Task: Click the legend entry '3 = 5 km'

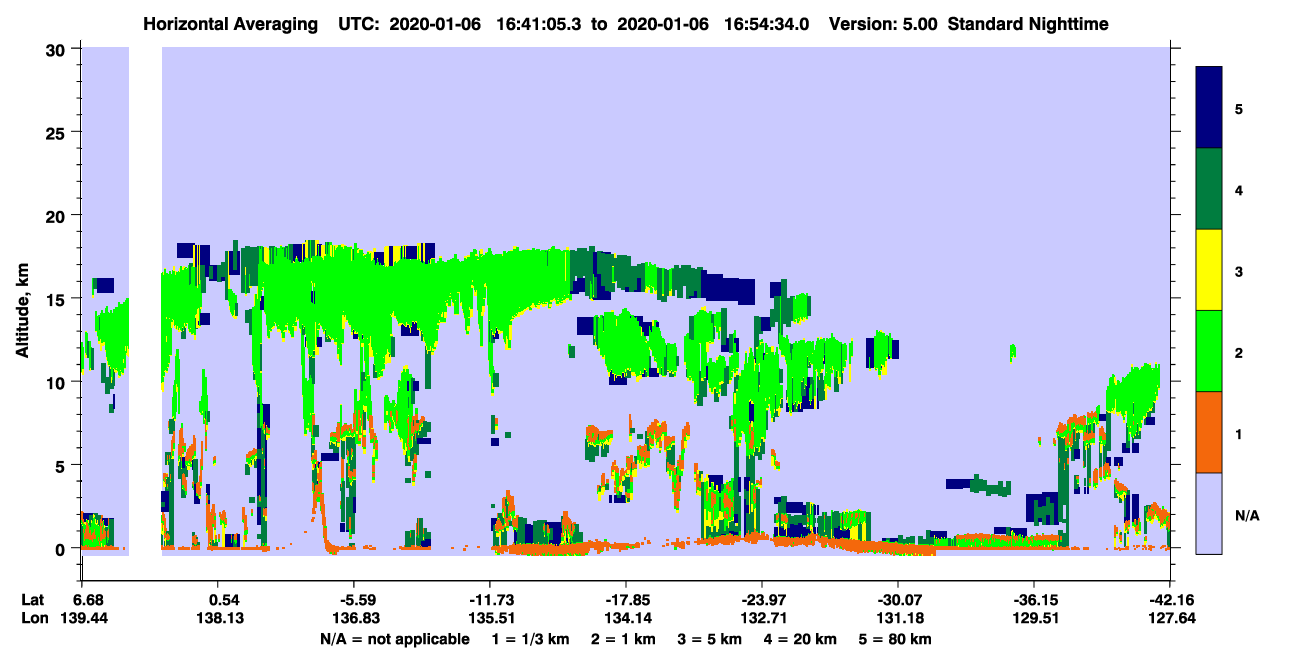Action: click(708, 639)
